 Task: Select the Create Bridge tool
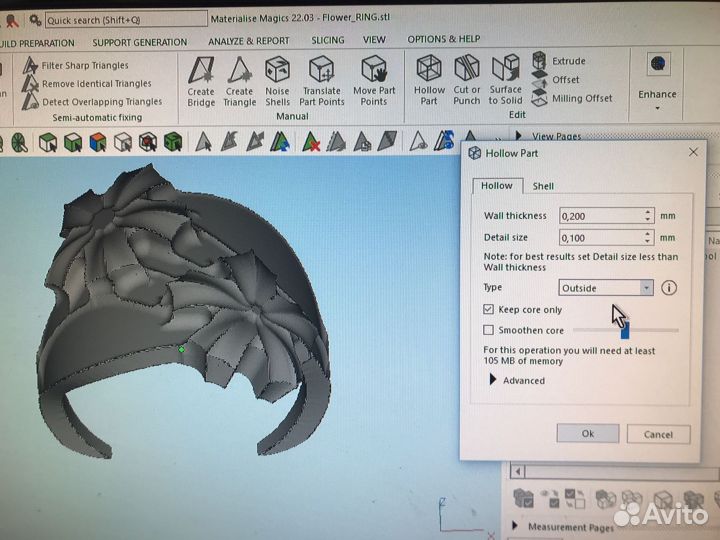(x=201, y=82)
